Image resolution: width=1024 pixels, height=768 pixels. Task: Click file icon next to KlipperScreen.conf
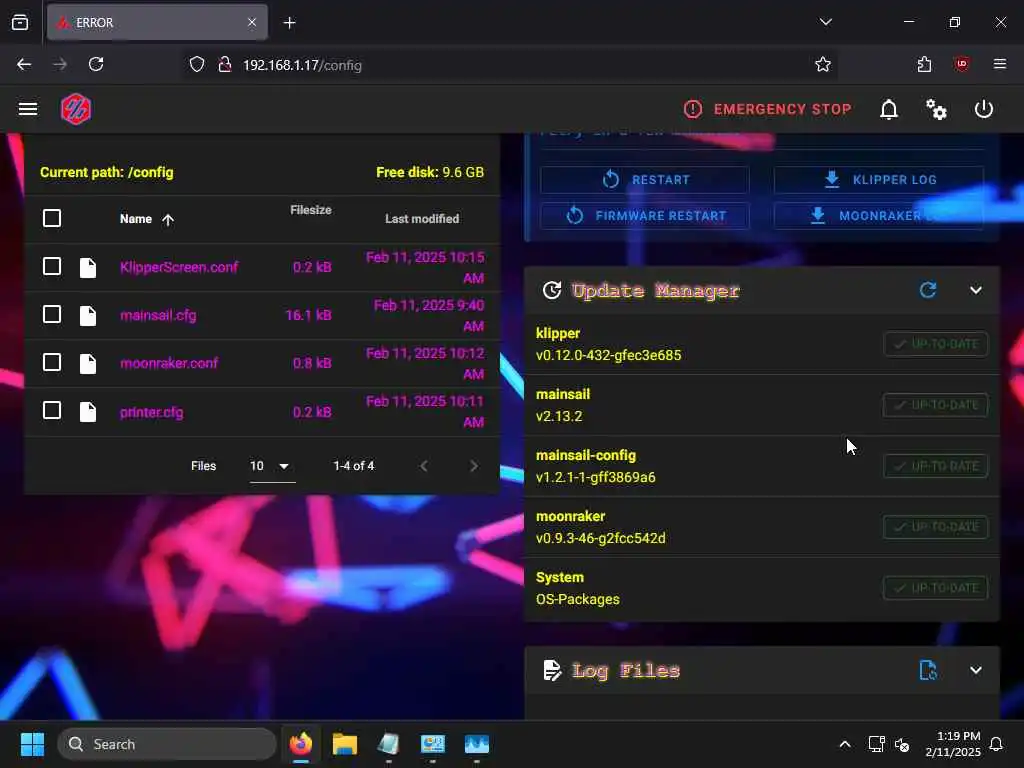88,267
